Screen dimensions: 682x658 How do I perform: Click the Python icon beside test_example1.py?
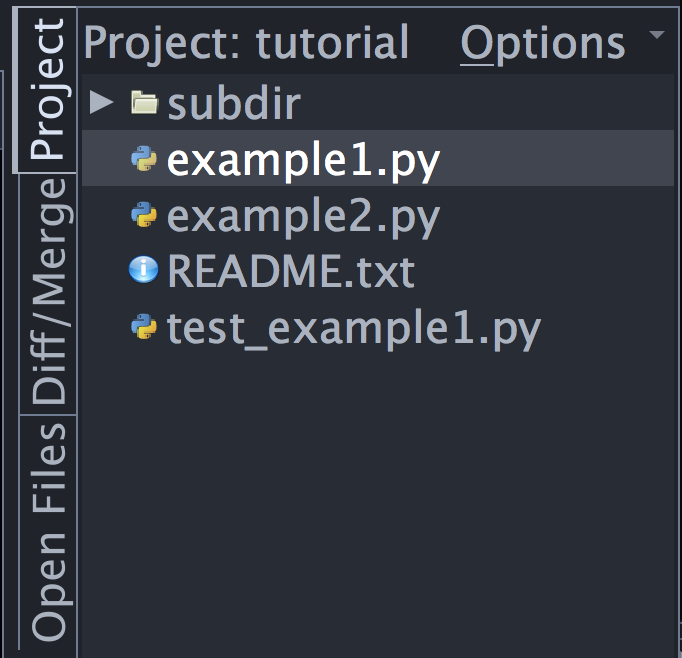tap(145, 327)
